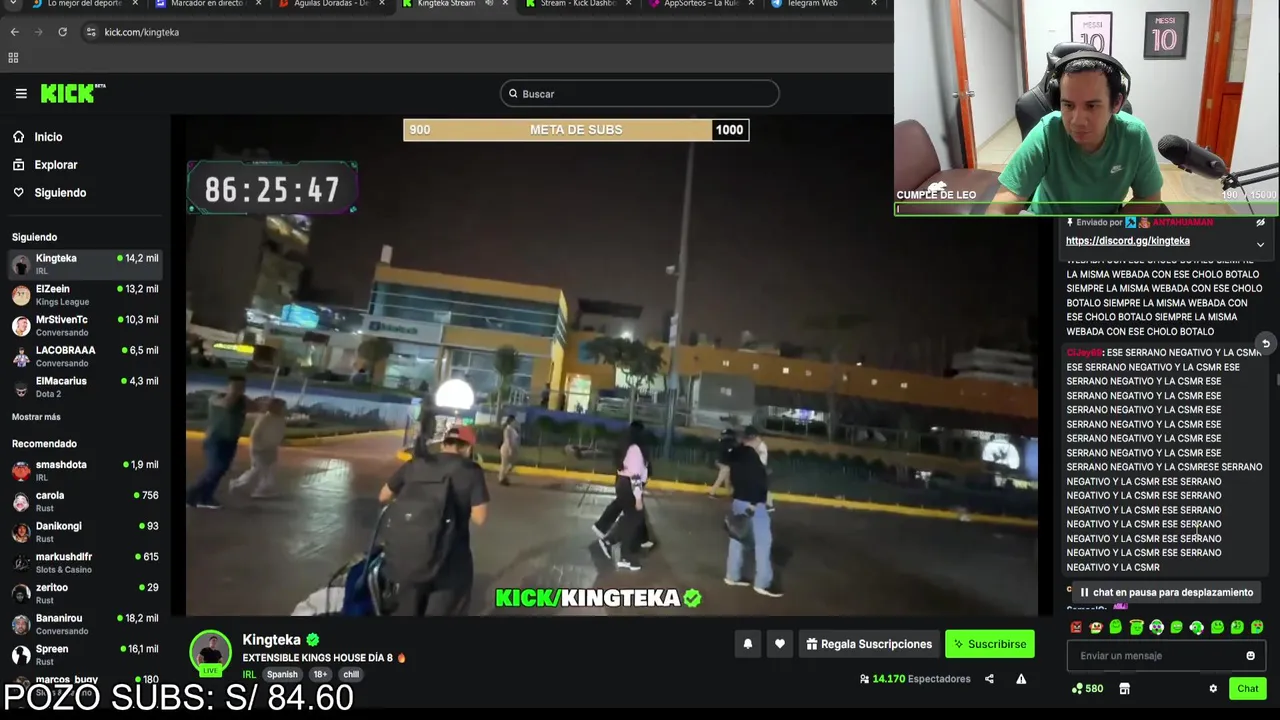Click the halo green emote
Viewport: 1280px width, 720px height.
pos(1136,627)
